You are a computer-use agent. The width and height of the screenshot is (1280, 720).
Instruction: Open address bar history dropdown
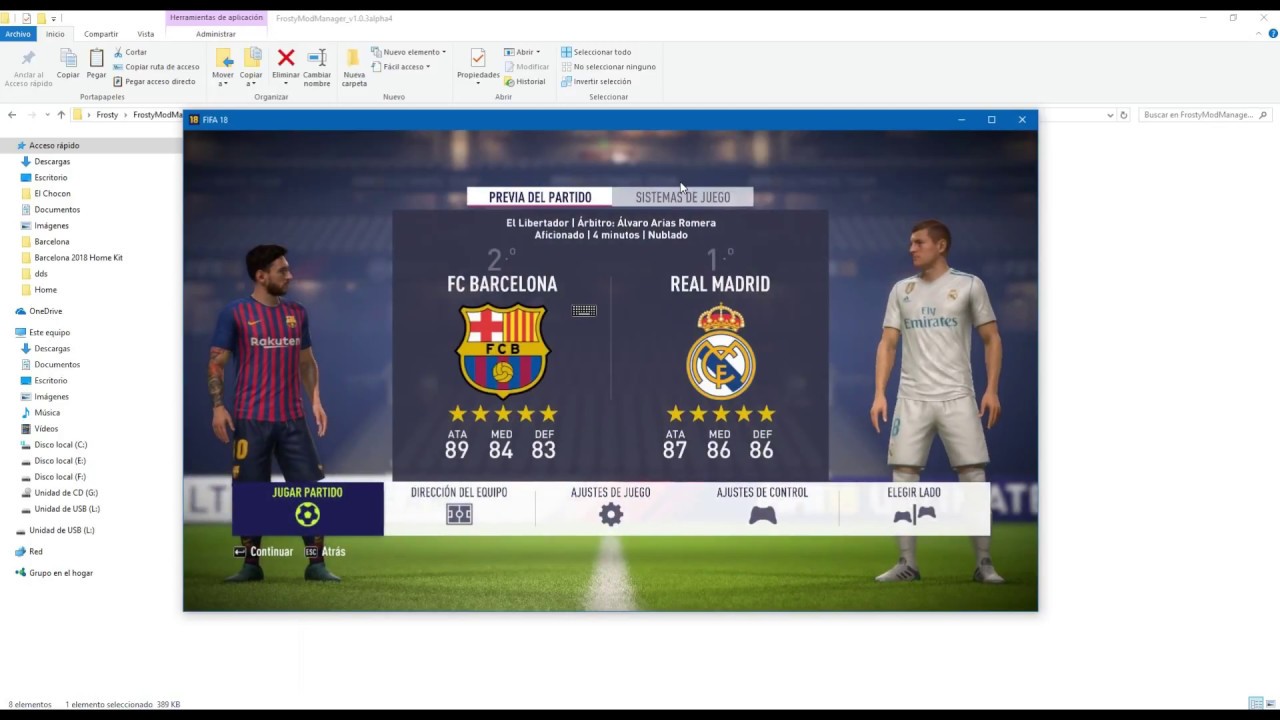[1110, 115]
